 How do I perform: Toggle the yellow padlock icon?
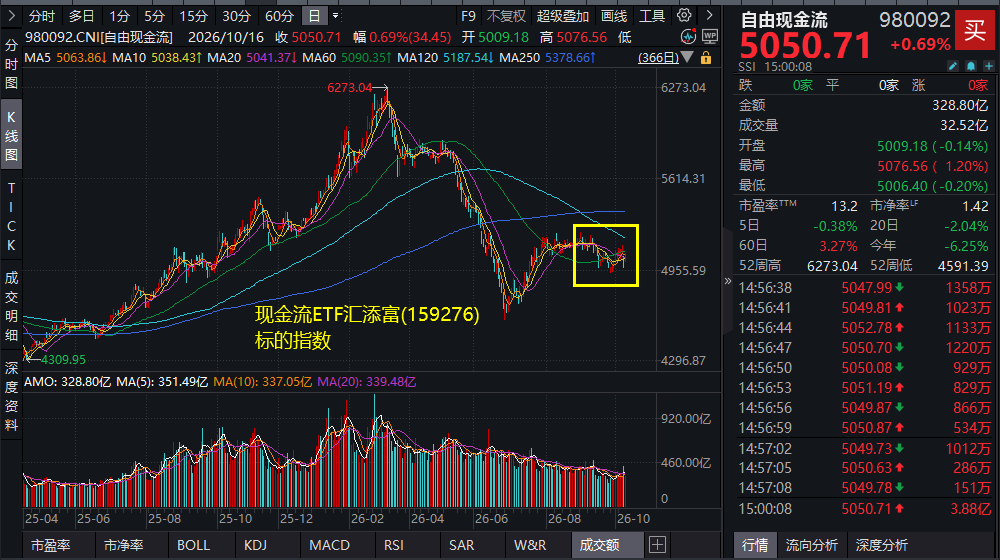pyautogui.click(x=706, y=58)
